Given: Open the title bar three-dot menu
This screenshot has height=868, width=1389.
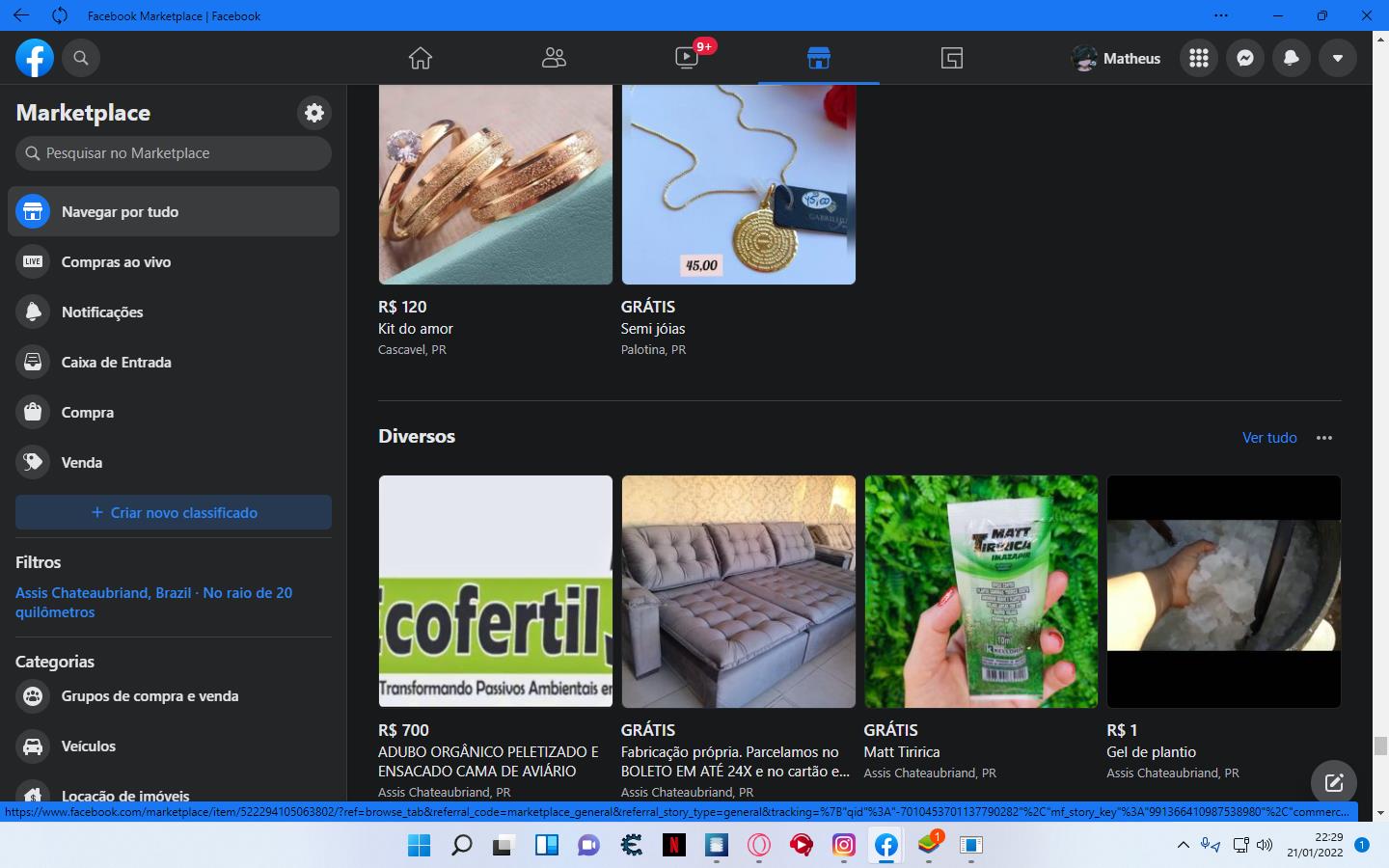Looking at the screenshot, I should 1221,15.
